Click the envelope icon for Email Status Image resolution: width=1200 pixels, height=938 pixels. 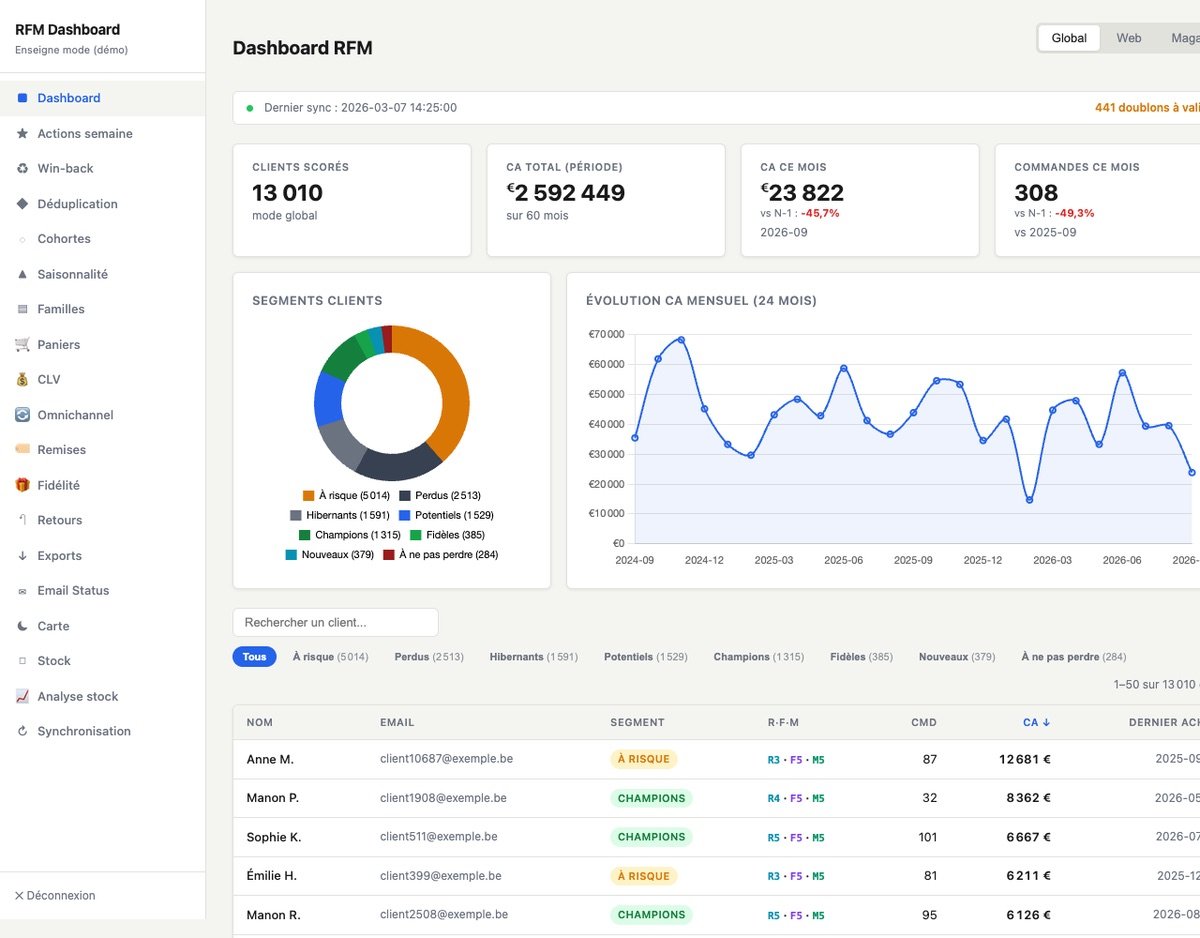pyautogui.click(x=22, y=591)
